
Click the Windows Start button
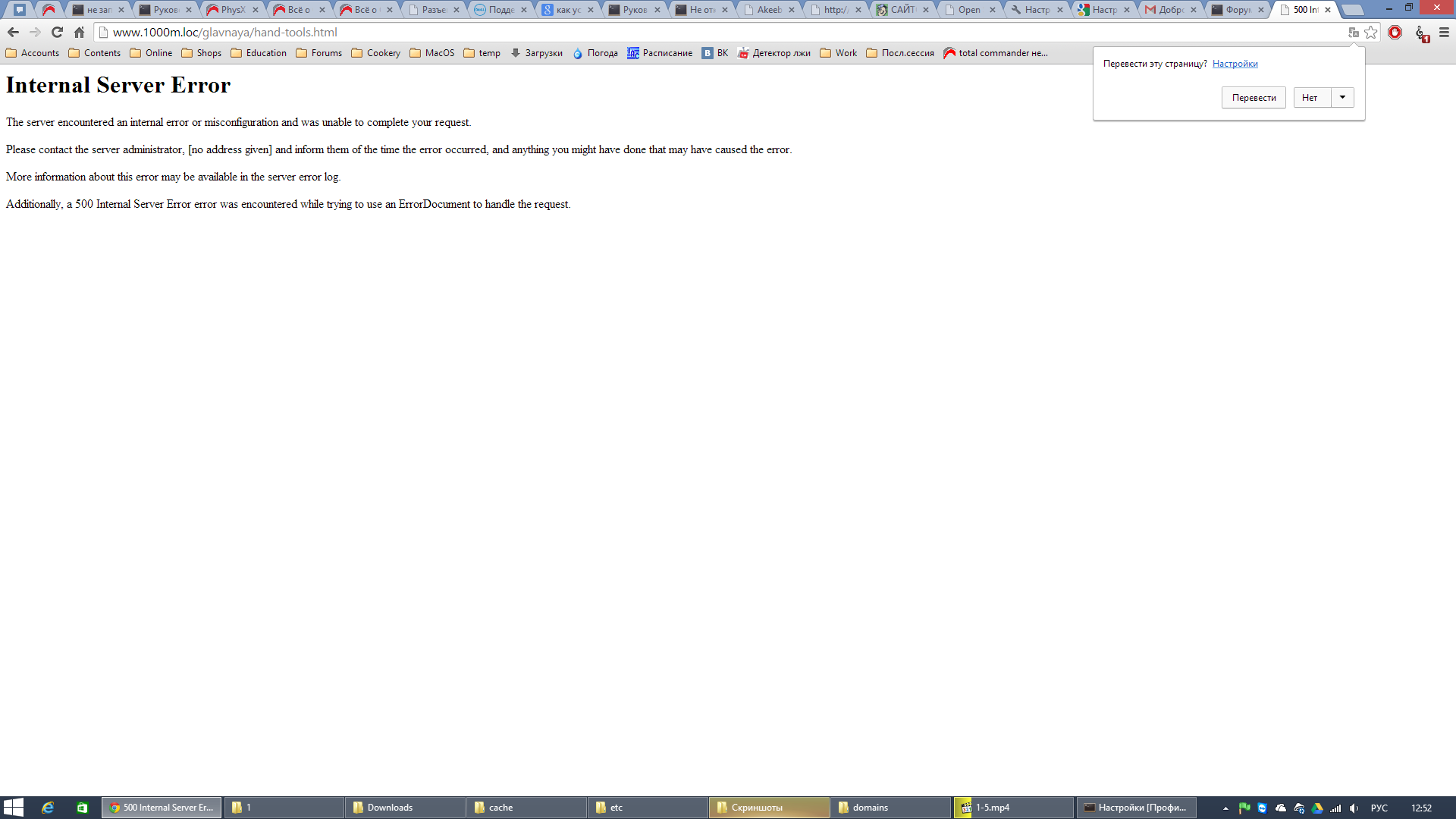[14, 808]
